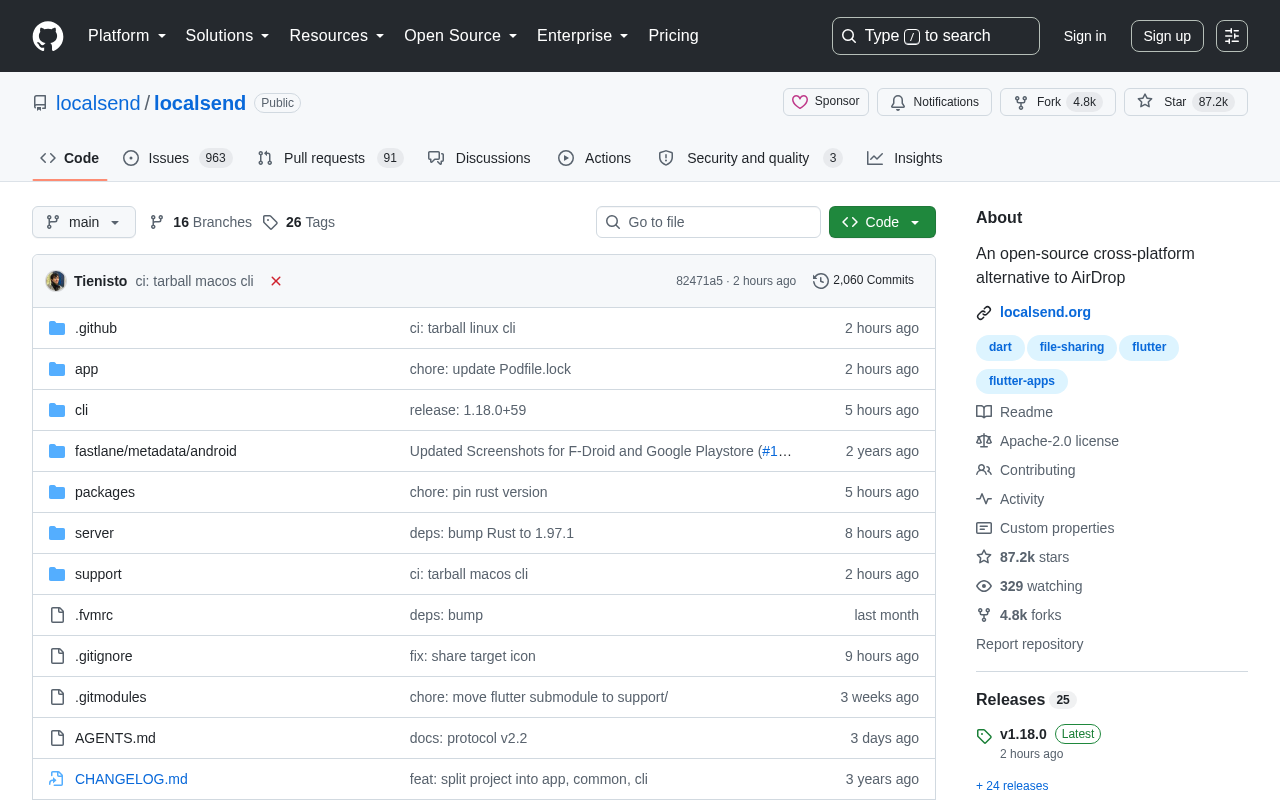Click the Sign in link
The image size is (1280, 800).
coord(1085,36)
